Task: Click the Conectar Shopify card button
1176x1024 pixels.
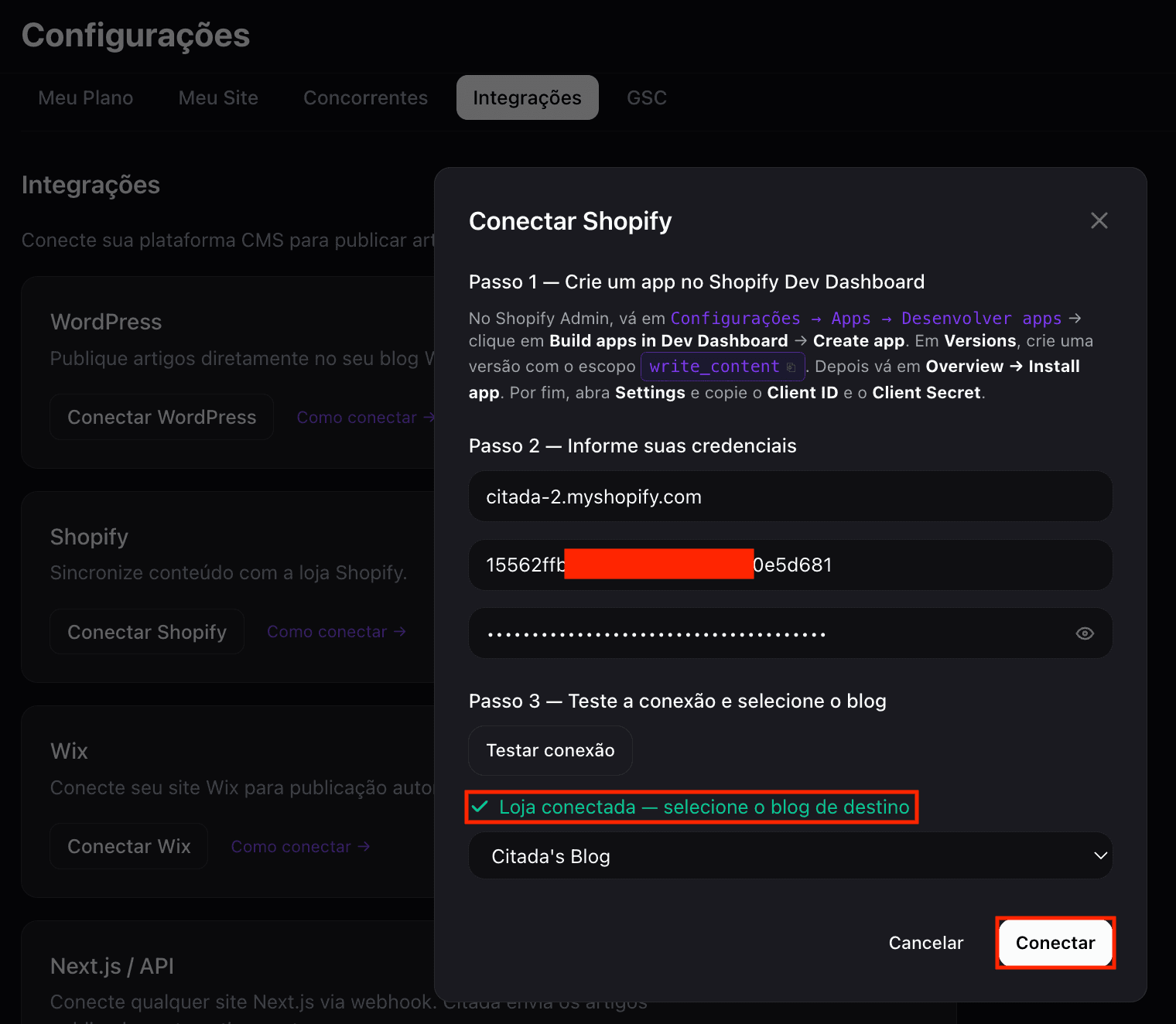Action: click(x=147, y=632)
